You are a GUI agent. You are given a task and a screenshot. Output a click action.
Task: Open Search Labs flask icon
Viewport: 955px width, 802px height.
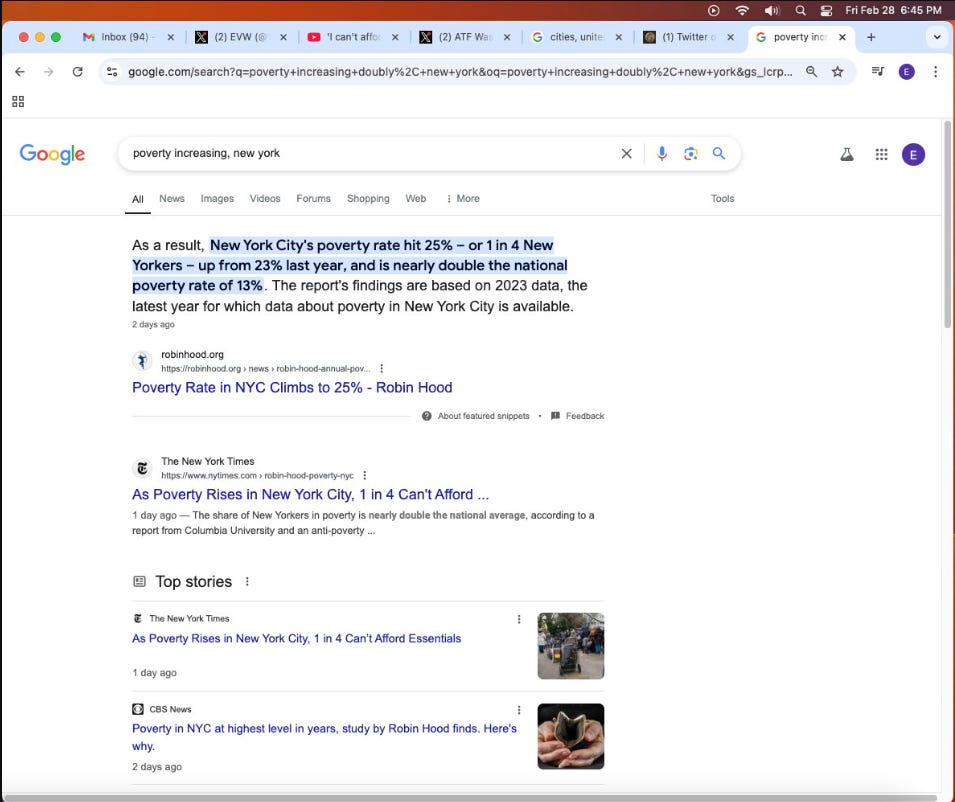pos(847,154)
